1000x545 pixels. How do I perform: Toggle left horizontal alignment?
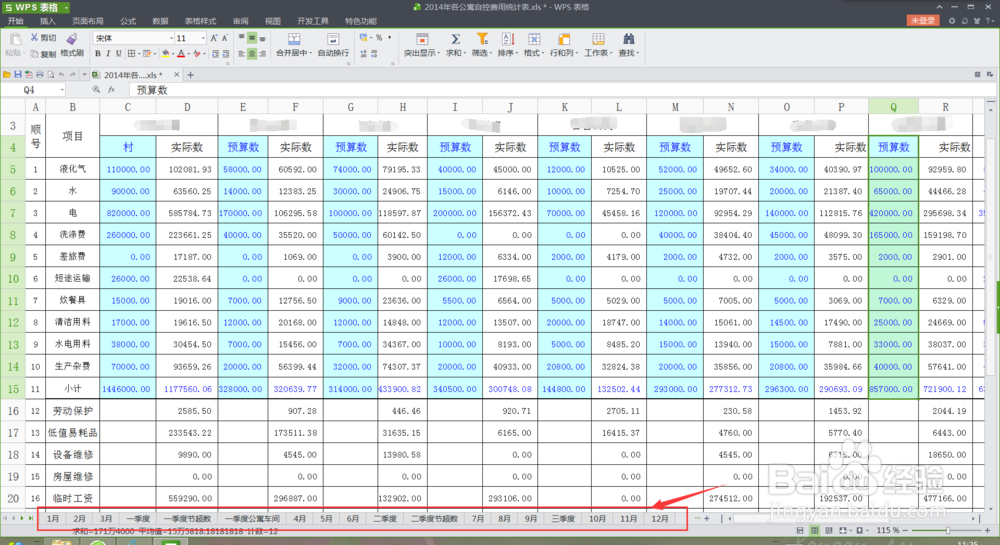pos(241,54)
